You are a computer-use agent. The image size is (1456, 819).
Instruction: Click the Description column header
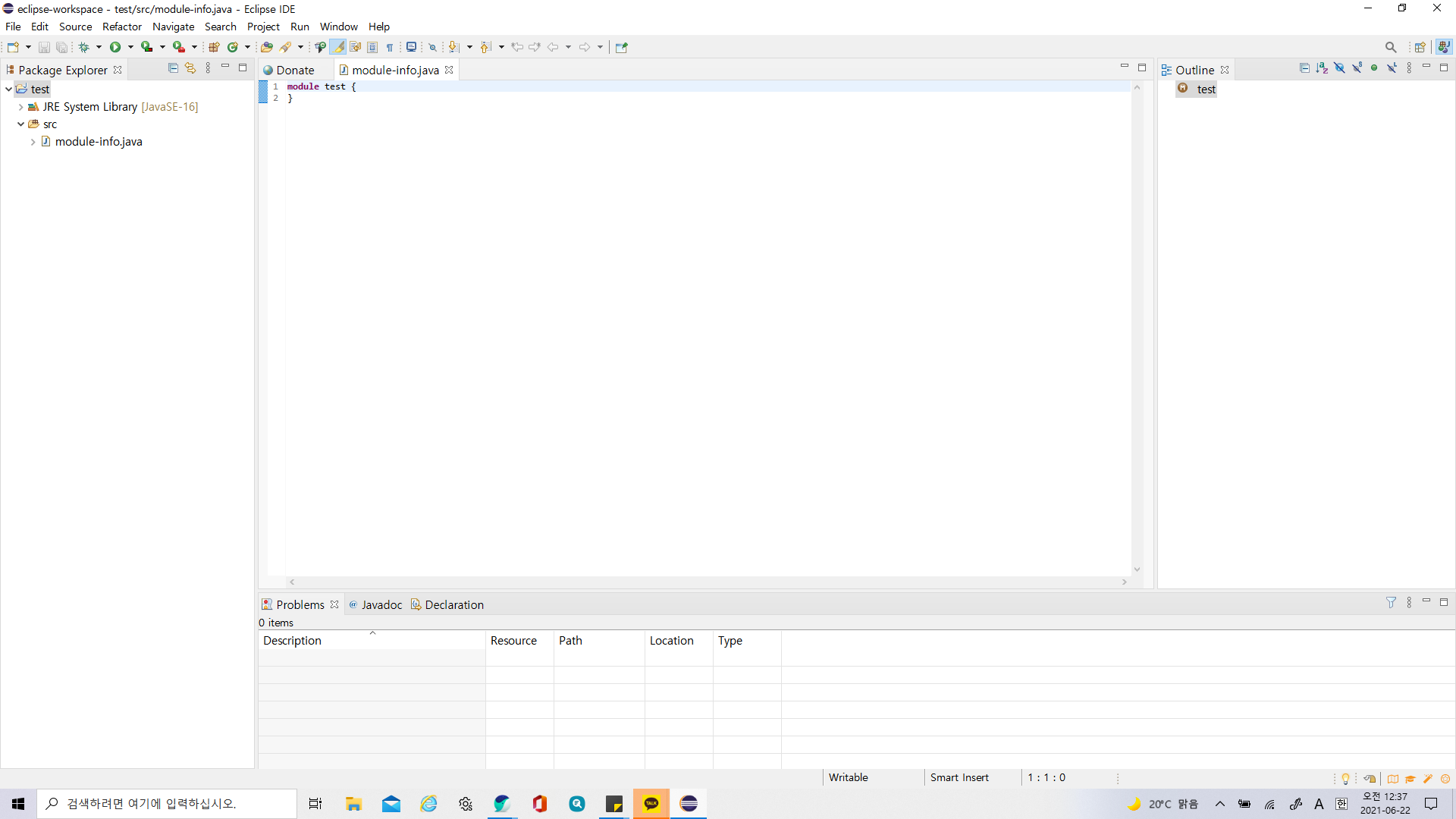click(293, 641)
